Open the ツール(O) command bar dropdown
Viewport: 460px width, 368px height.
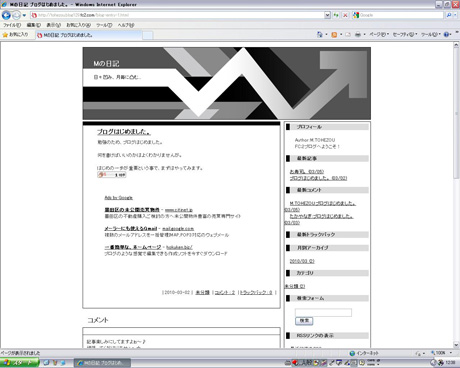click(431, 35)
